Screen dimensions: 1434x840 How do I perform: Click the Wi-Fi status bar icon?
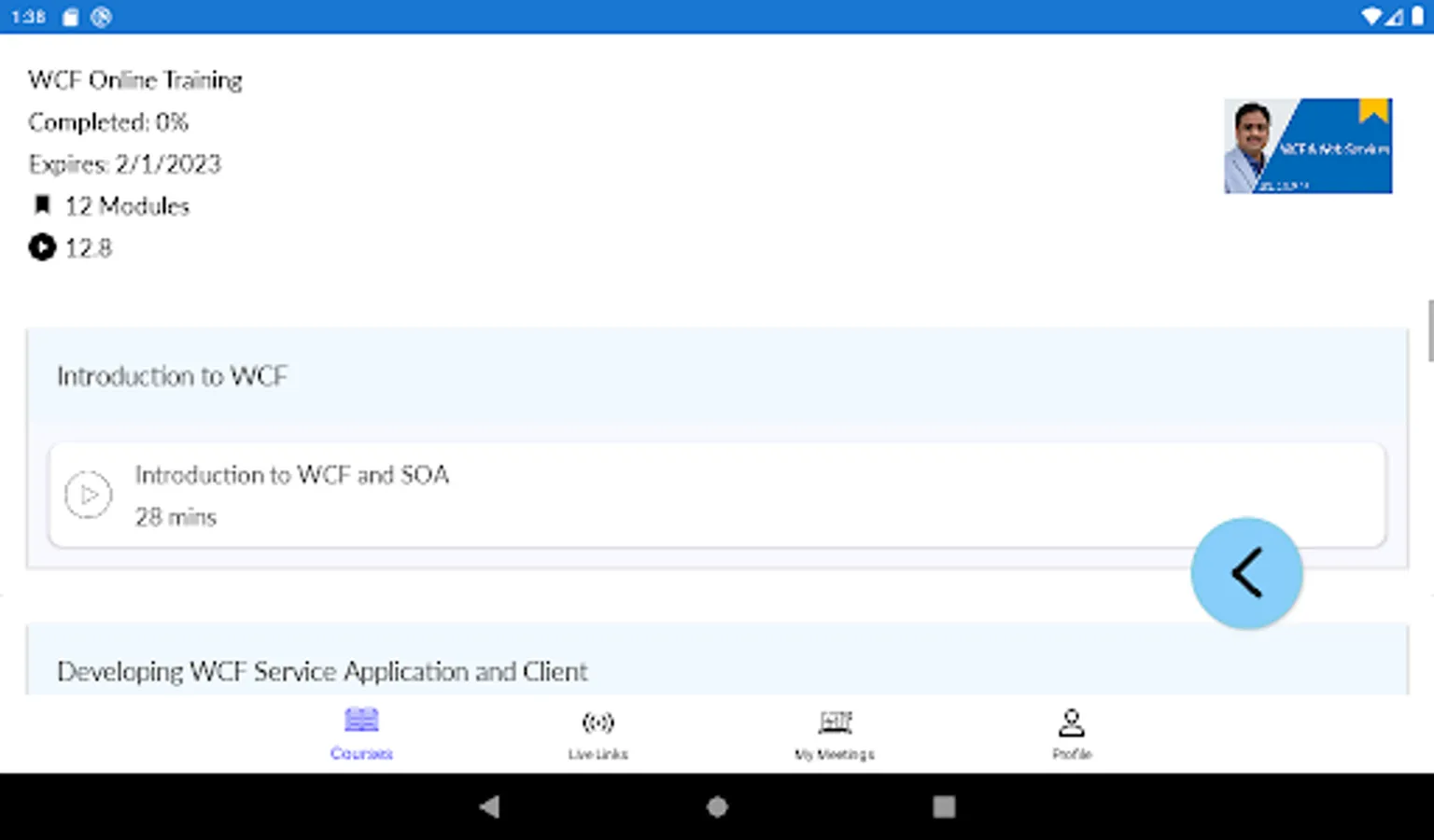click(1371, 17)
